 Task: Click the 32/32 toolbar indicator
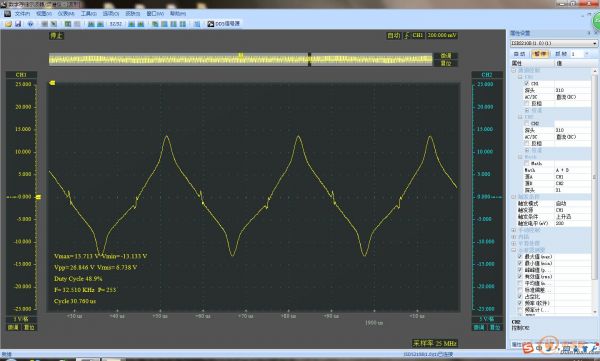pyautogui.click(x=116, y=24)
